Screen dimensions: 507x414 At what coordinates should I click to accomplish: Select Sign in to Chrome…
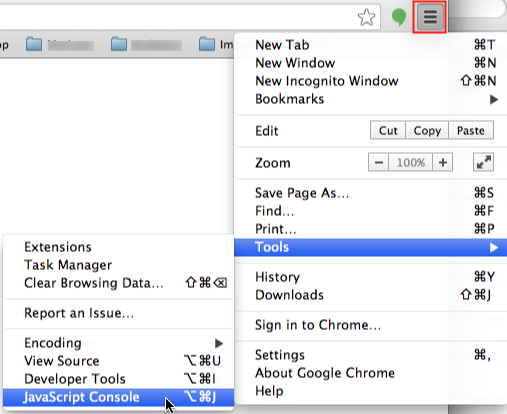coord(371,325)
